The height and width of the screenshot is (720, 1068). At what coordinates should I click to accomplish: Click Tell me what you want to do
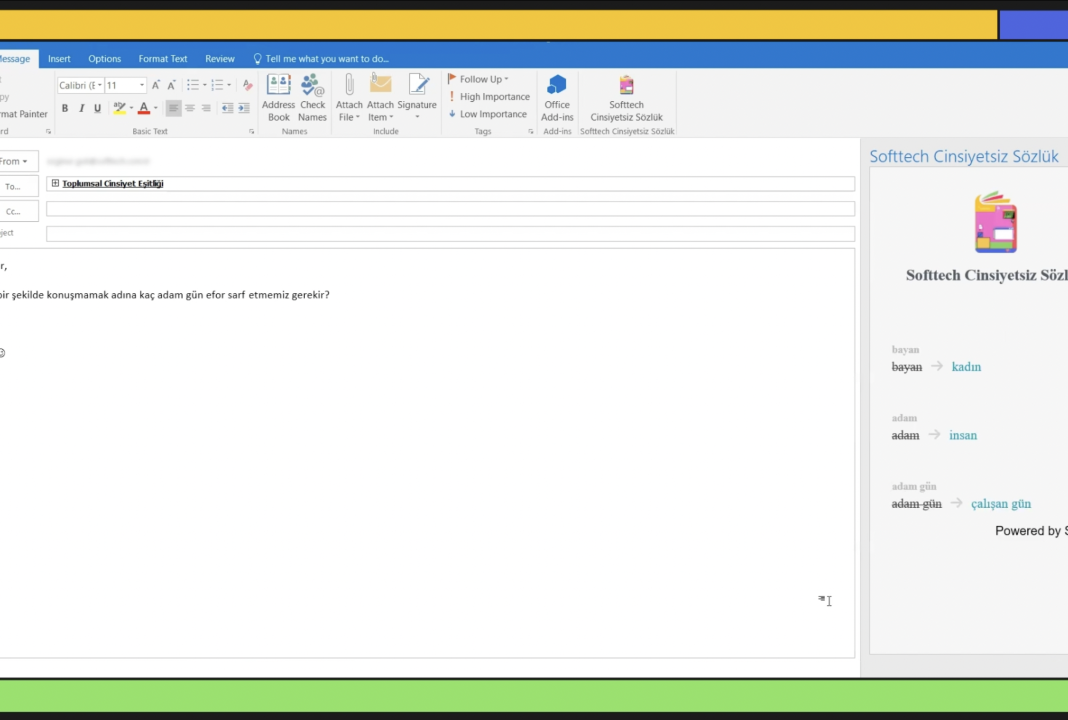(321, 59)
